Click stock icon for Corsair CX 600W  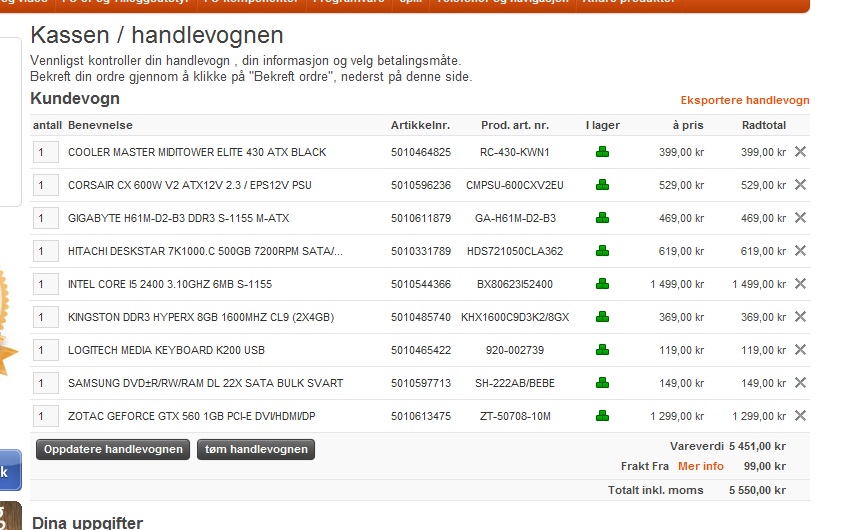click(602, 184)
